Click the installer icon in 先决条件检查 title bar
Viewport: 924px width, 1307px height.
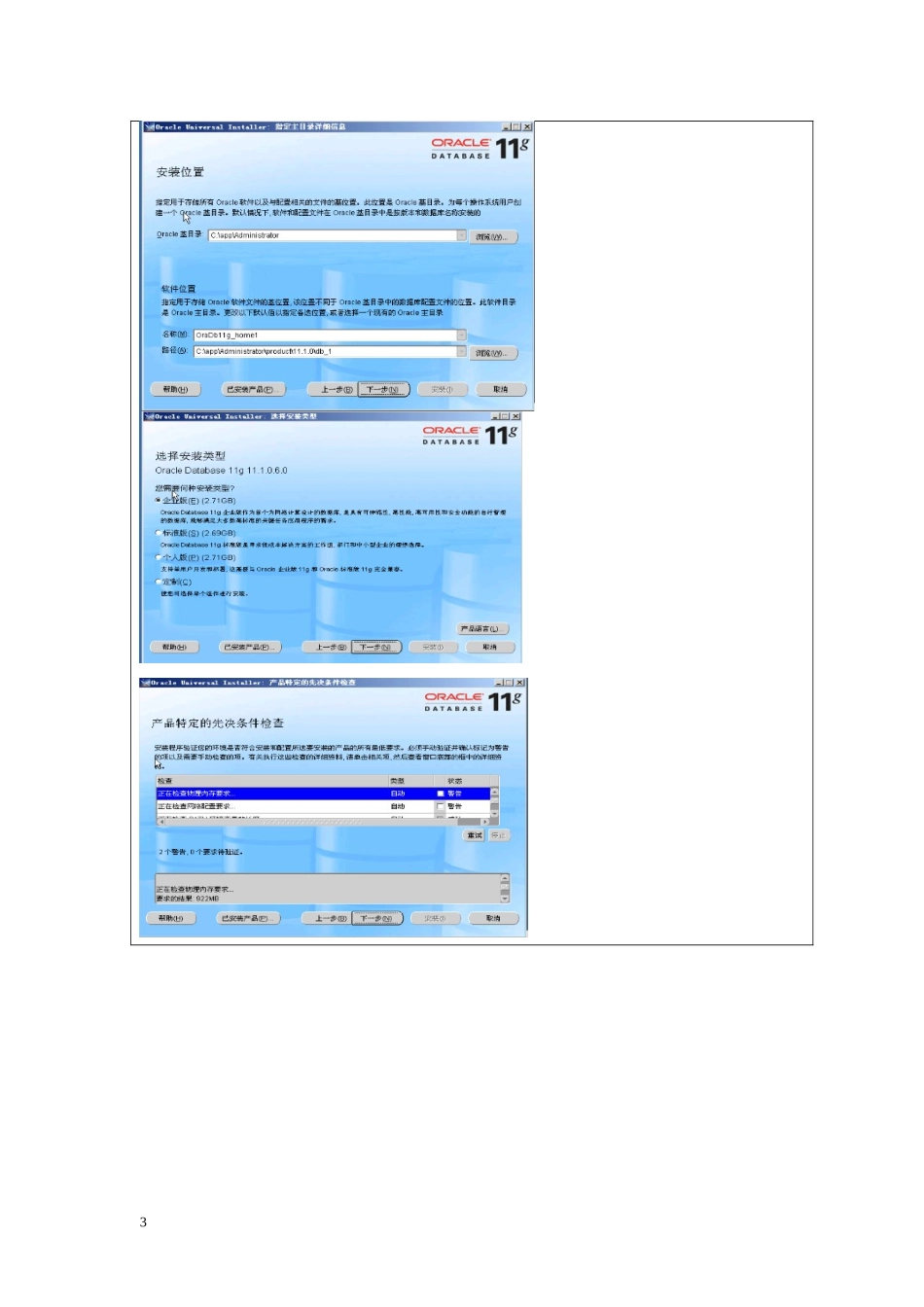[145, 683]
